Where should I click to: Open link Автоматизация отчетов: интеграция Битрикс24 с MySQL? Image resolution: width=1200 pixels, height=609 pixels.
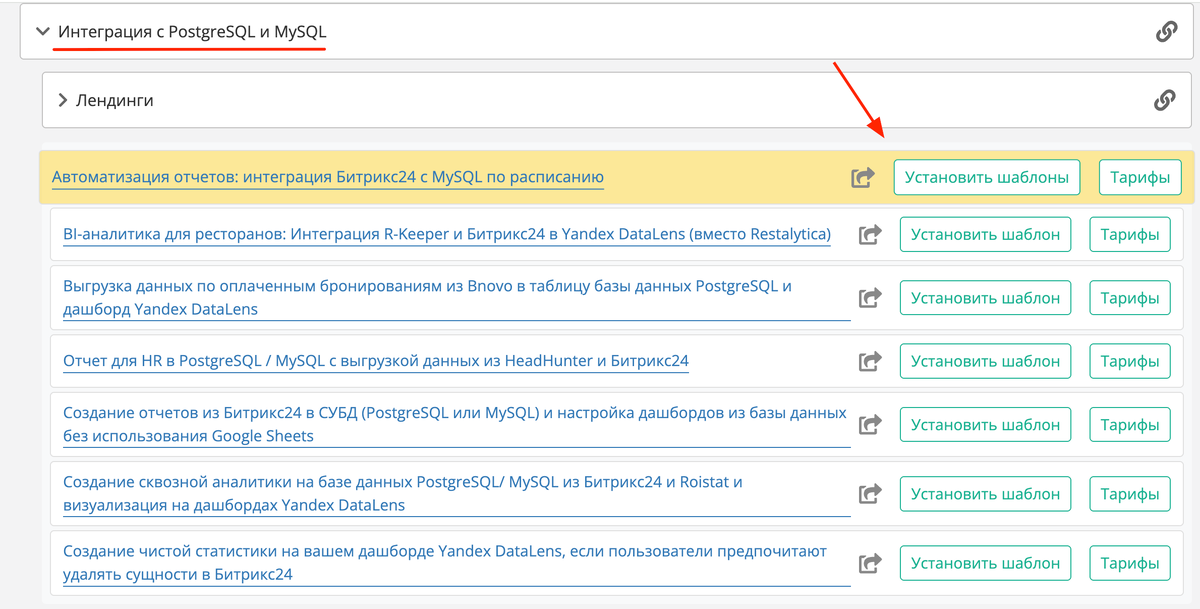pyautogui.click(x=328, y=177)
